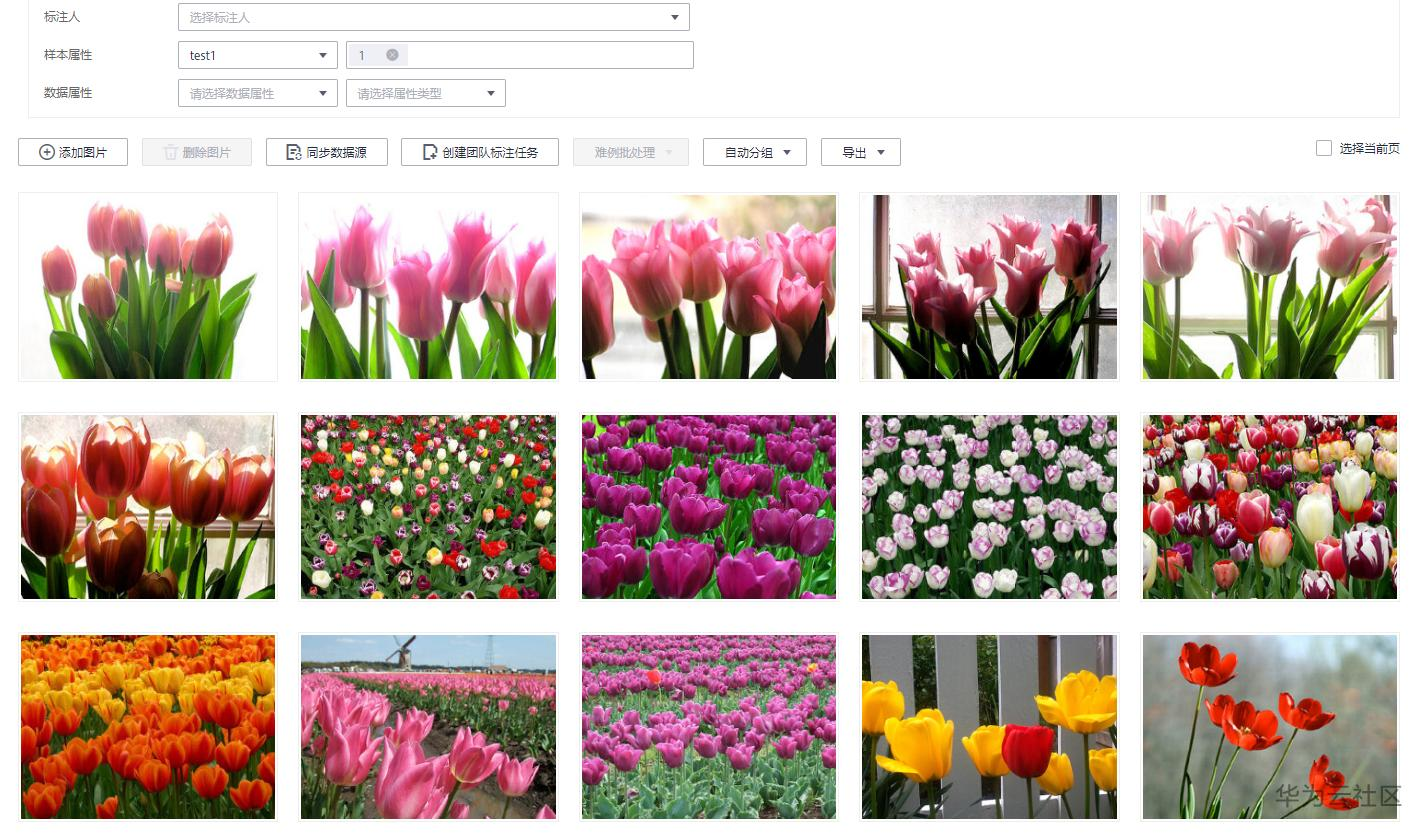Expand the 导出 export dropdown

882,152
